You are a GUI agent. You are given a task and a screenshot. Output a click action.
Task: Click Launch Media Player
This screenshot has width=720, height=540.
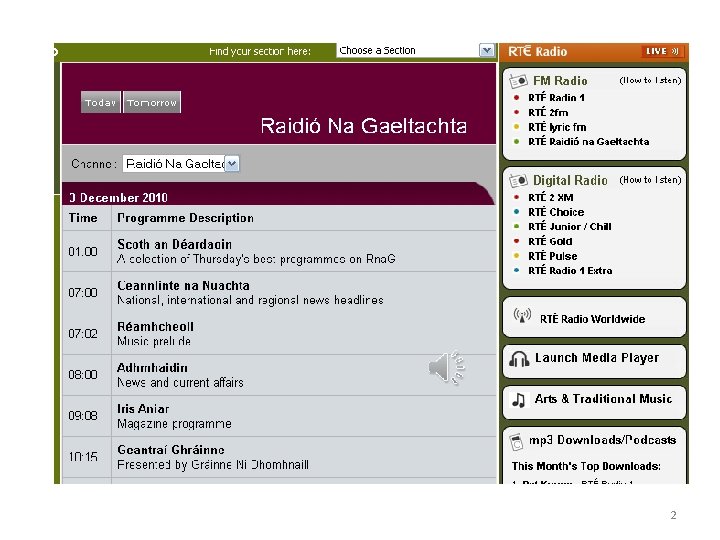[x=597, y=358]
